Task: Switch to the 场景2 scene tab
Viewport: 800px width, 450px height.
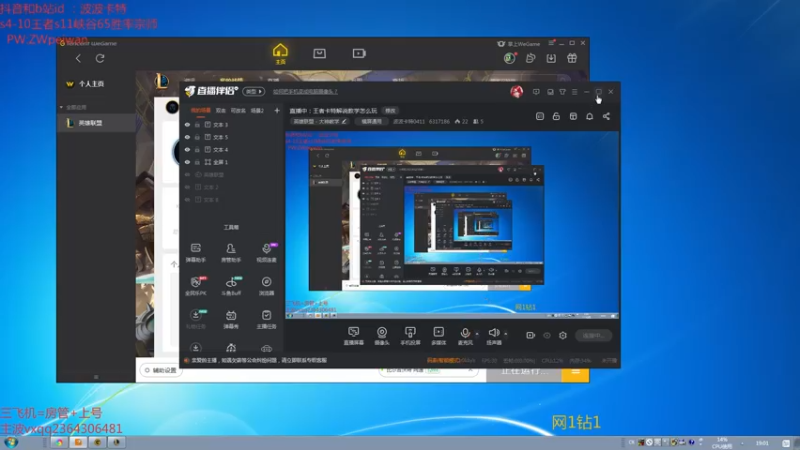Action: (257, 110)
